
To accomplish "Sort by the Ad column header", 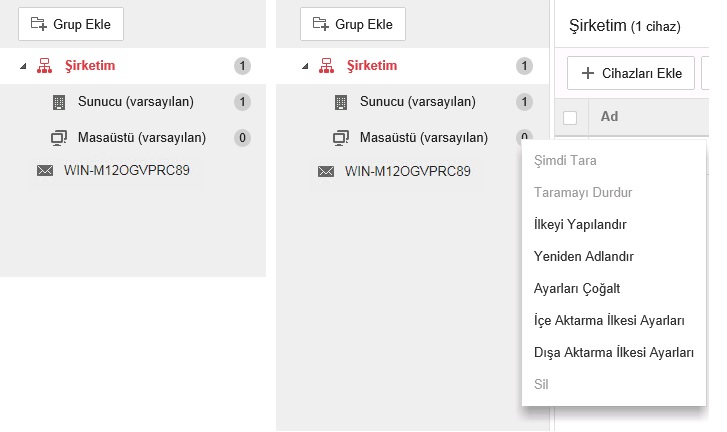I will (x=609, y=117).
